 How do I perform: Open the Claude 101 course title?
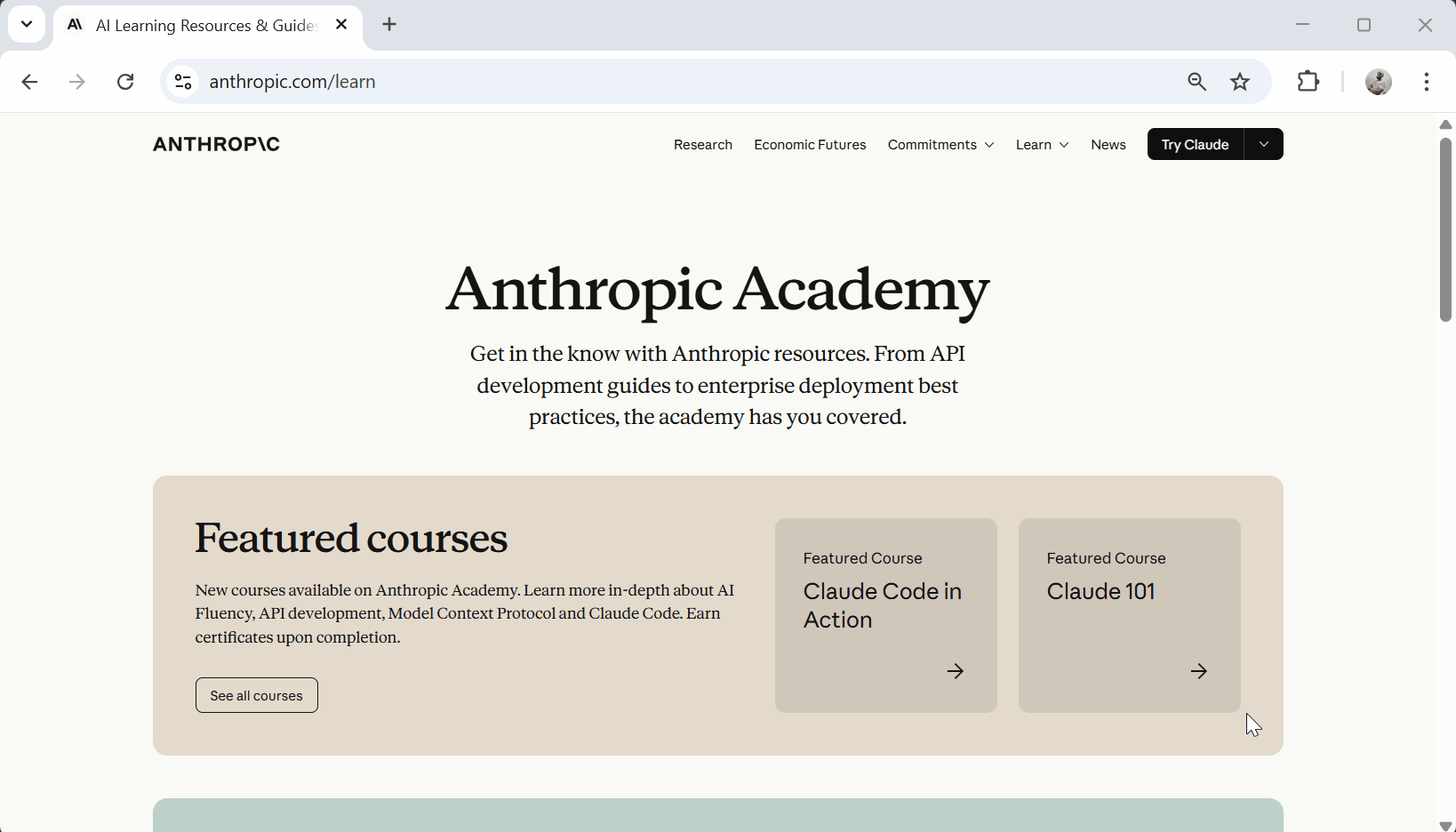point(1100,591)
